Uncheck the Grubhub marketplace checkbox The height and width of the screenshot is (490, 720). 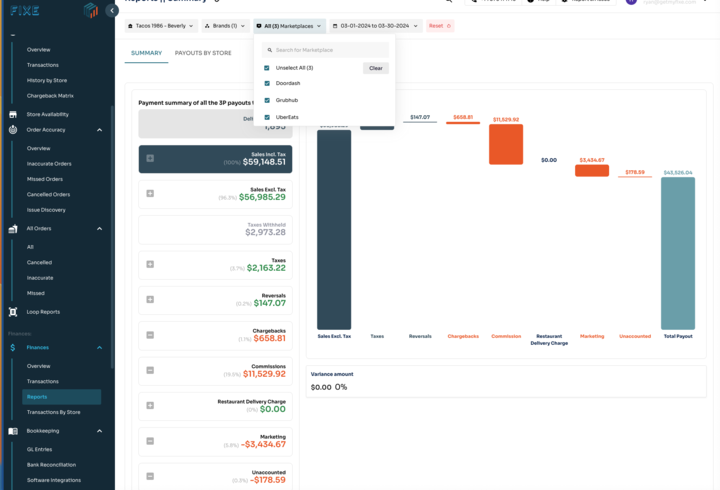[267, 101]
